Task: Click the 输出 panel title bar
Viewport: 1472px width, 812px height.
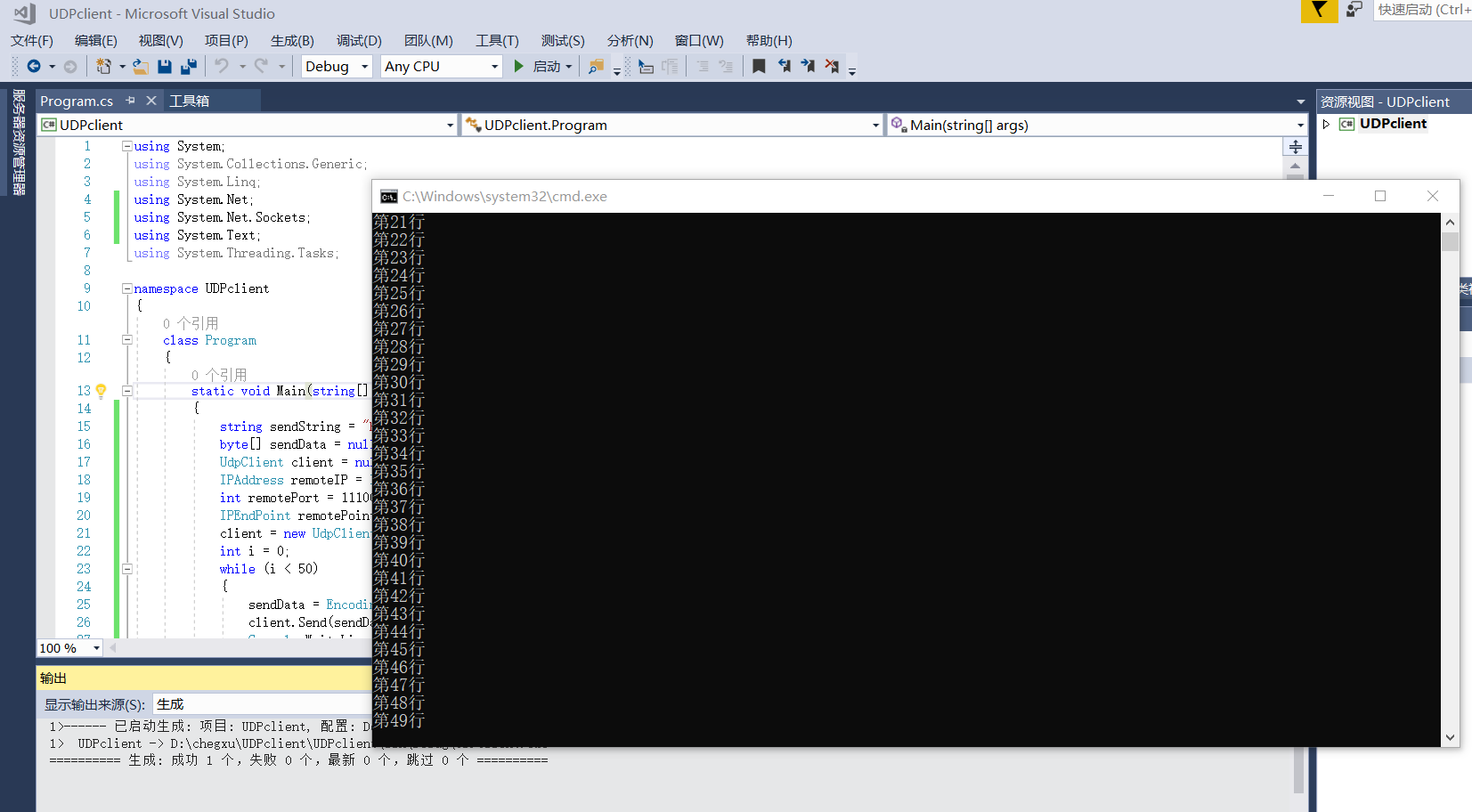Action: (x=204, y=678)
